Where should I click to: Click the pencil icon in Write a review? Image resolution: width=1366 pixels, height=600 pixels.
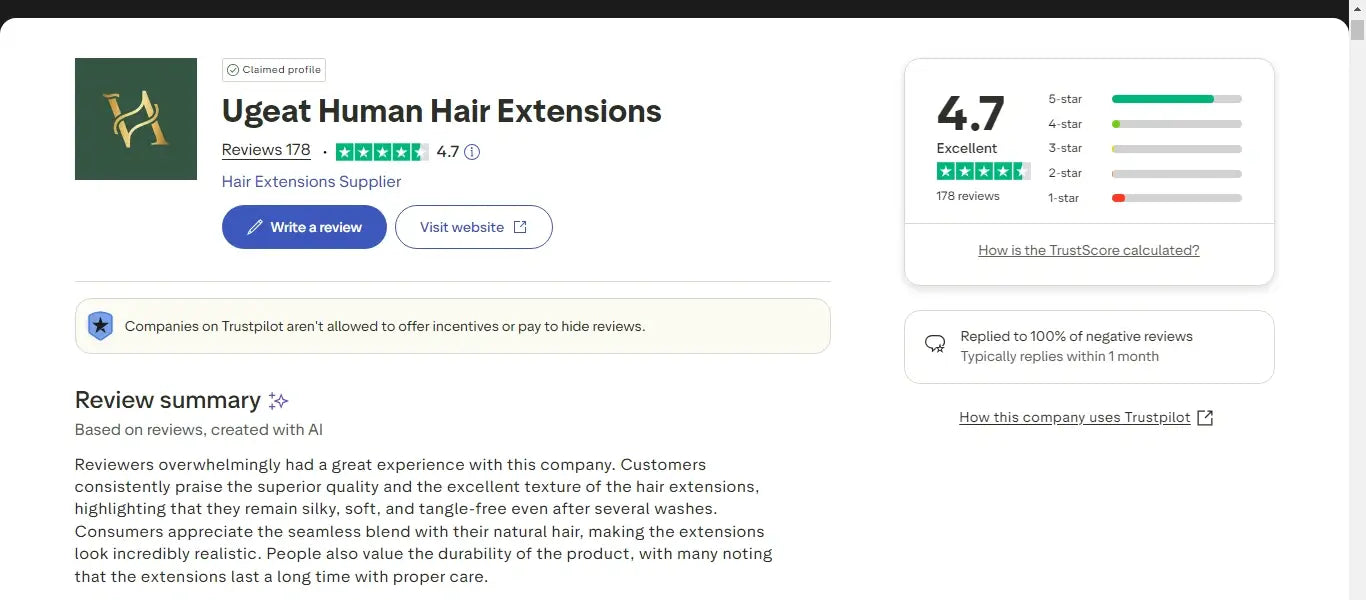click(x=255, y=227)
